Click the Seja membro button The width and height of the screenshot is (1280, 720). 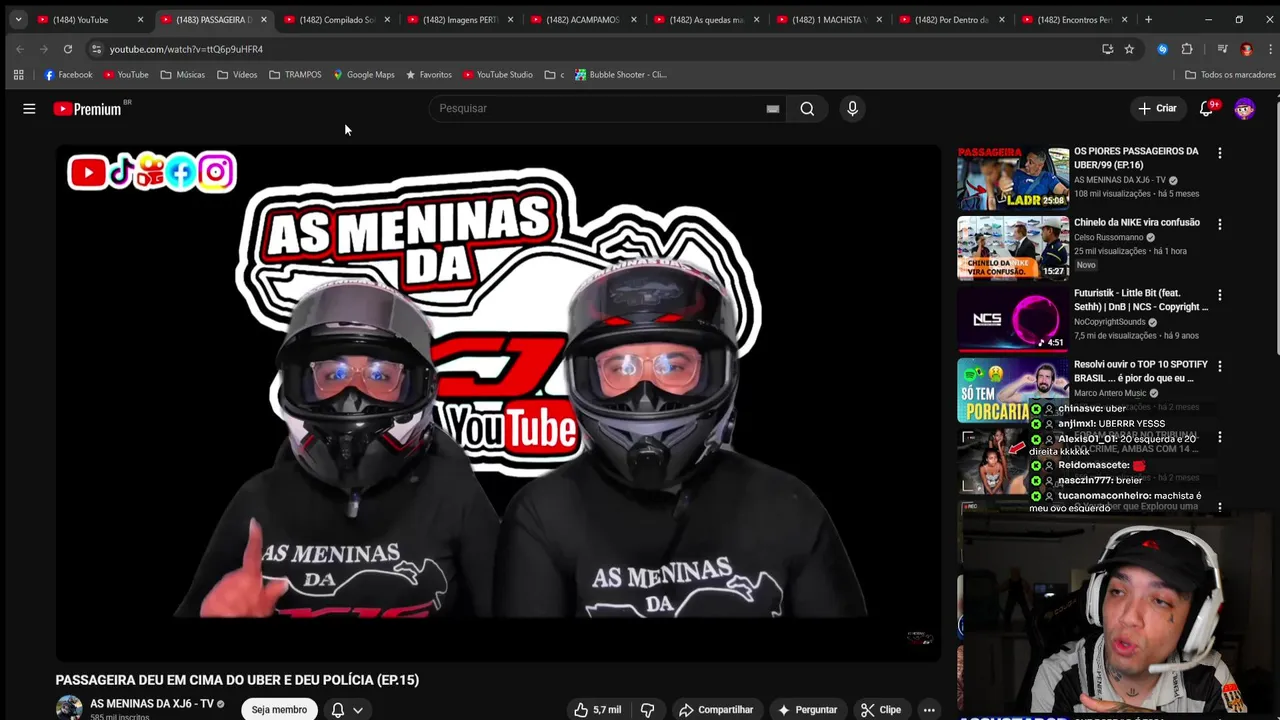pos(279,710)
